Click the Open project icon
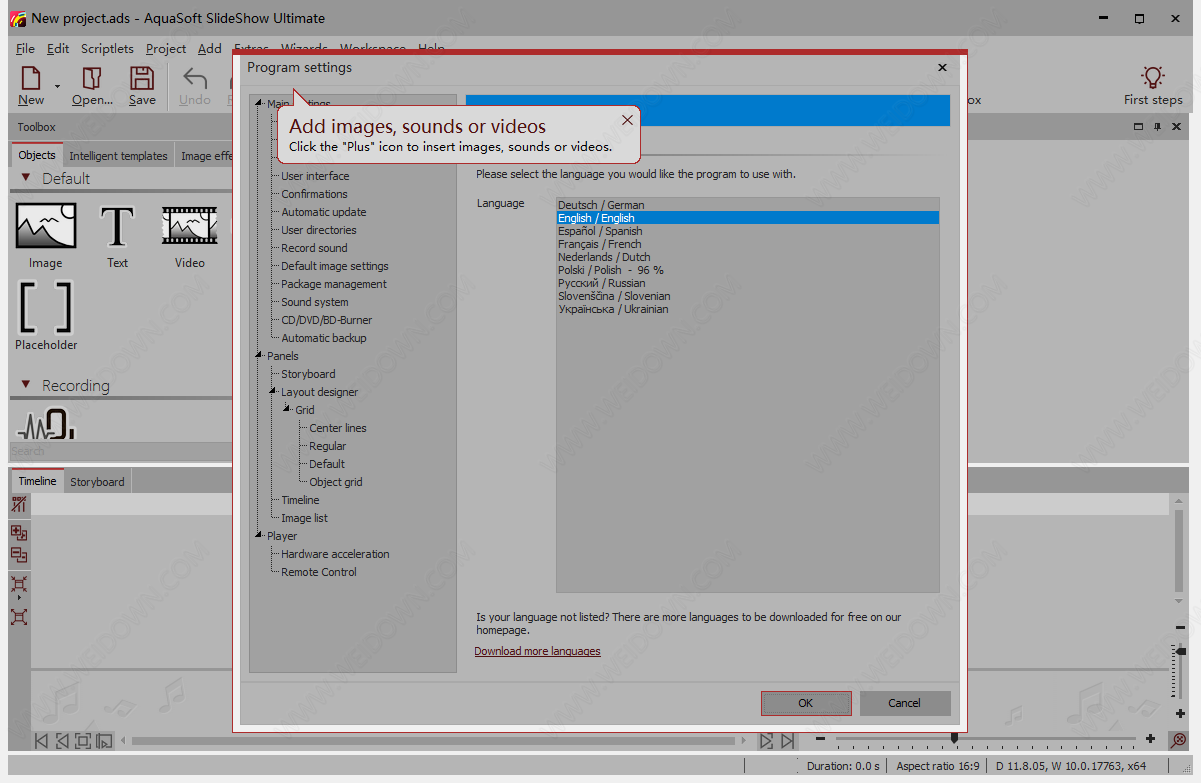This screenshot has width=1201, height=783. pos(92,79)
